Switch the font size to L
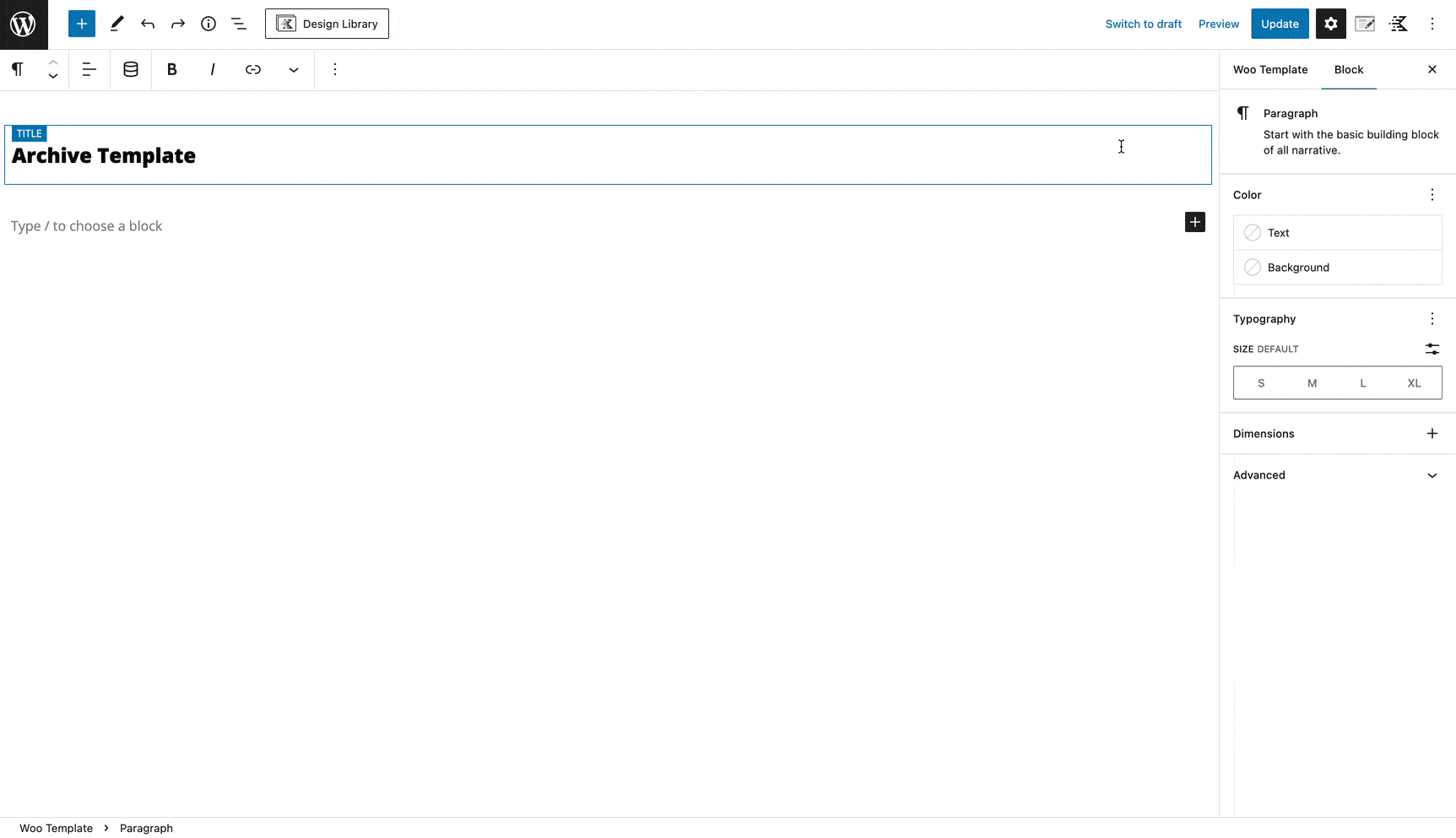Image resolution: width=1456 pixels, height=838 pixels. pyautogui.click(x=1362, y=382)
